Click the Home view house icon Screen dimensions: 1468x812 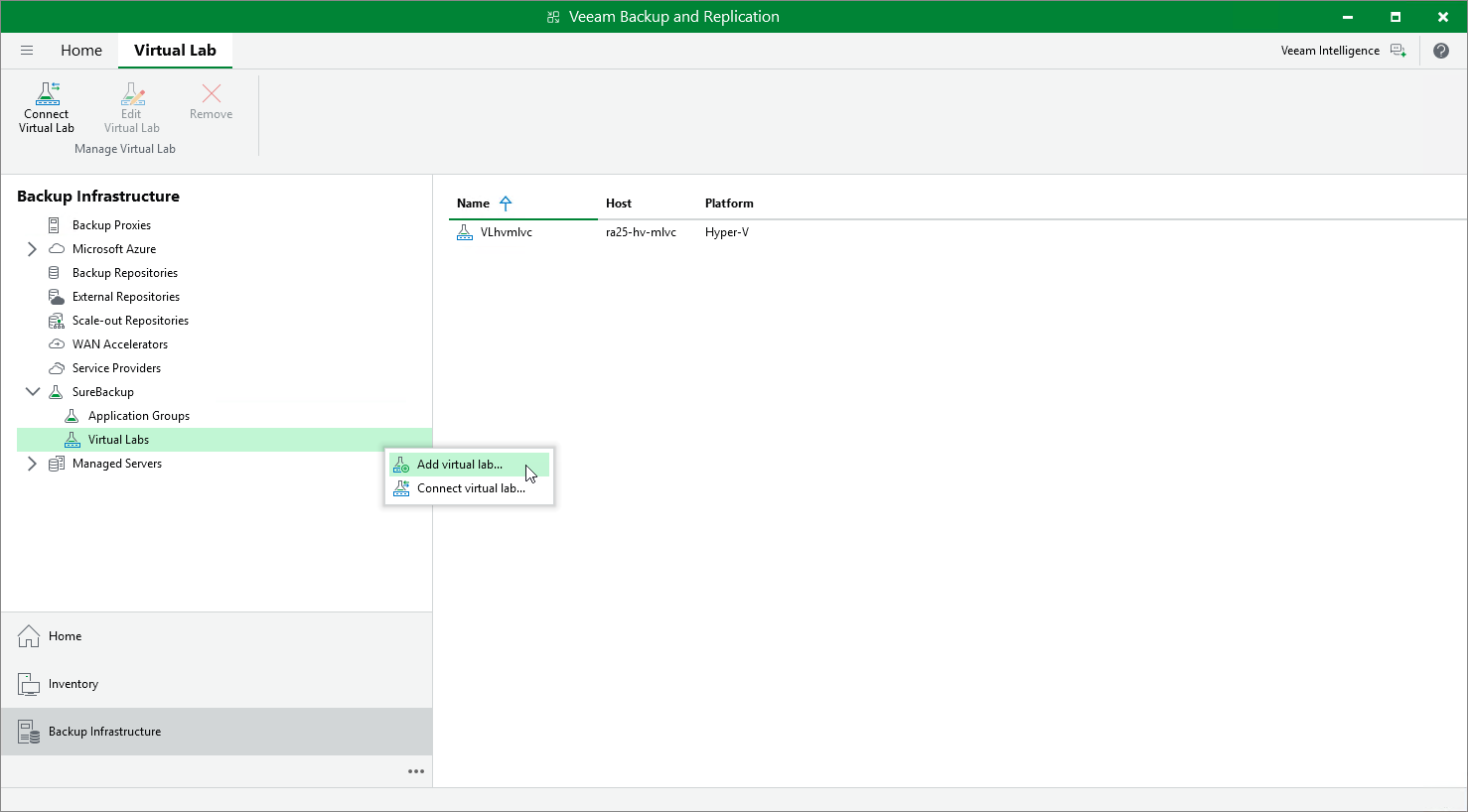[29, 636]
